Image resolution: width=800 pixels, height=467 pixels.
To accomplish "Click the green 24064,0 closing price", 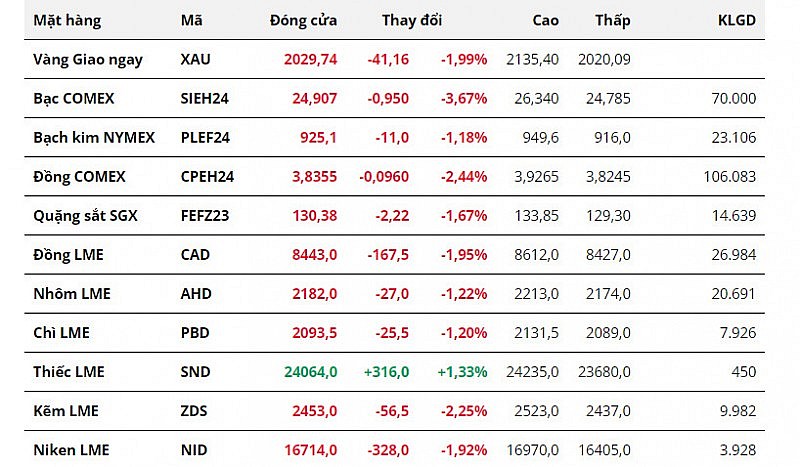I will [x=311, y=371].
